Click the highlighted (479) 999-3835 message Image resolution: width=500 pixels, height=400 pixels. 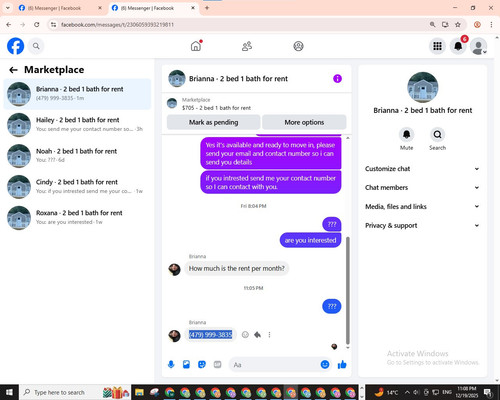pyautogui.click(x=210, y=335)
